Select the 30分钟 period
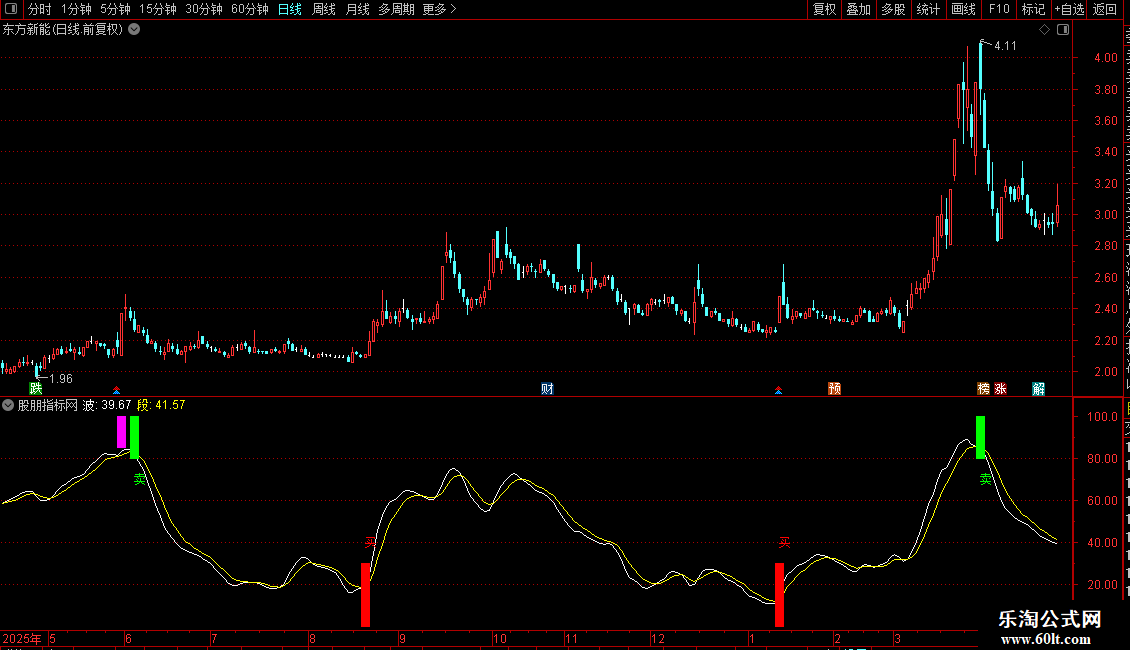The height and width of the screenshot is (650, 1130). 203,9
